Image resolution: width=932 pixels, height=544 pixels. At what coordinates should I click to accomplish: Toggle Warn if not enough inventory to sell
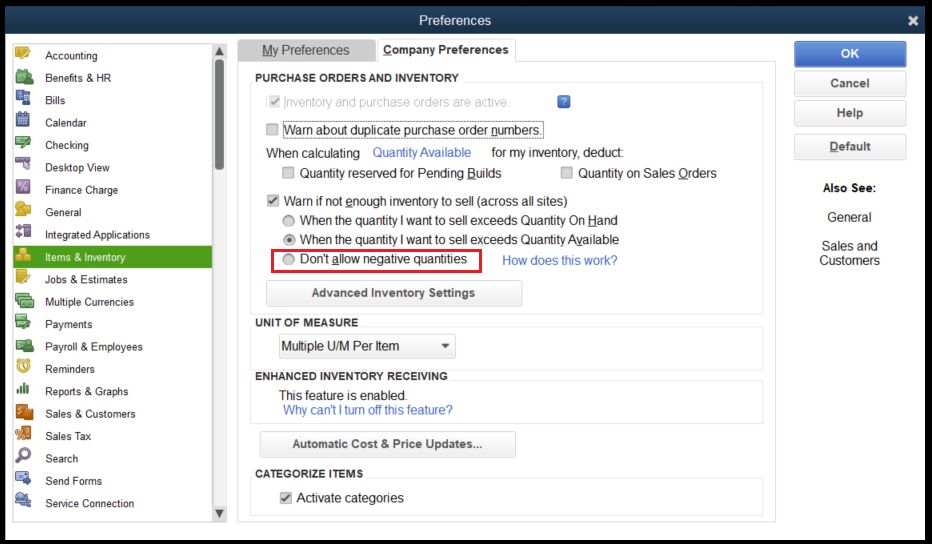(272, 201)
